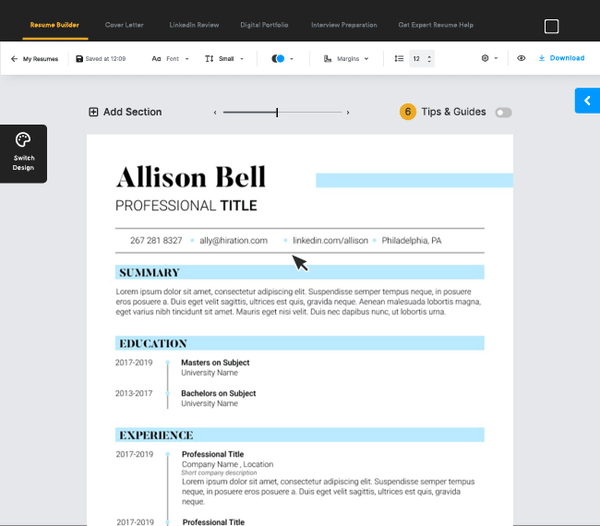This screenshot has height=526, width=600.
Task: Go back to My Resumes
Action: click(x=34, y=59)
